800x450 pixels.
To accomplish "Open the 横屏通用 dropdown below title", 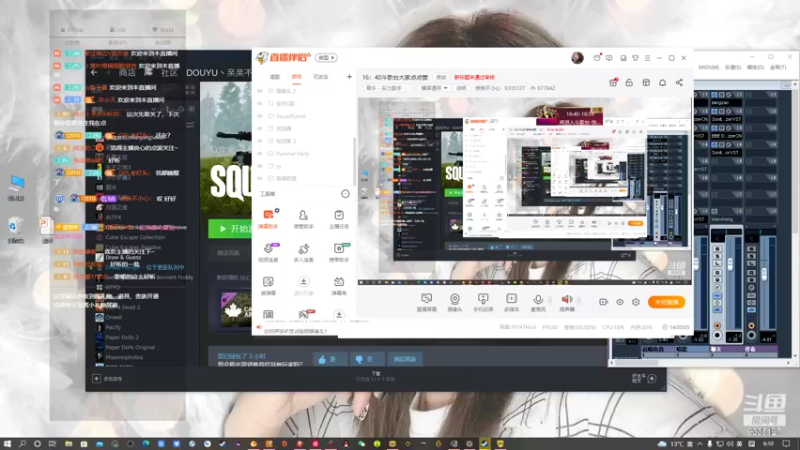I will coord(434,88).
